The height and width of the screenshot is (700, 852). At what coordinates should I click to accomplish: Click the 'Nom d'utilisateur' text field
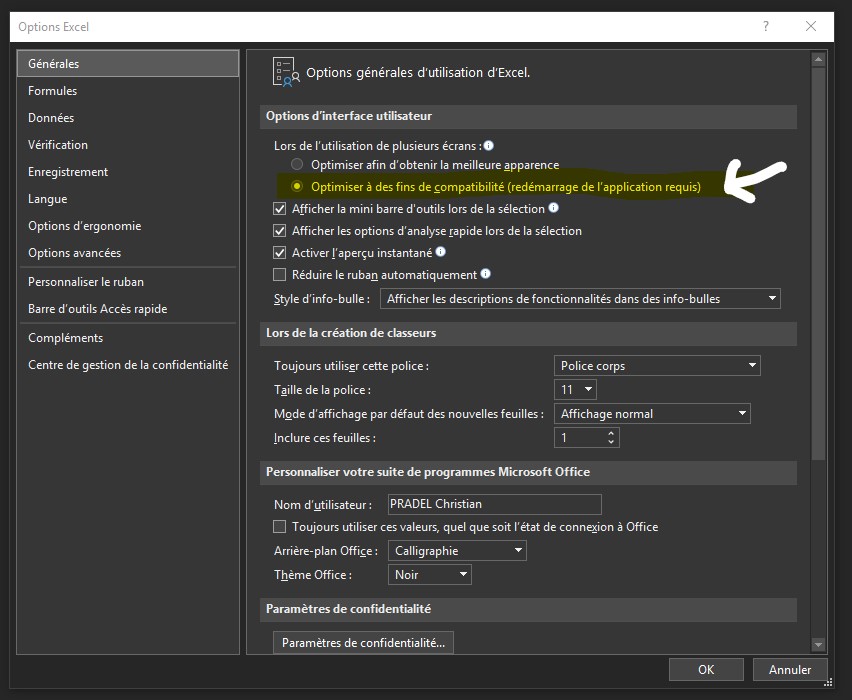pyautogui.click(x=494, y=505)
